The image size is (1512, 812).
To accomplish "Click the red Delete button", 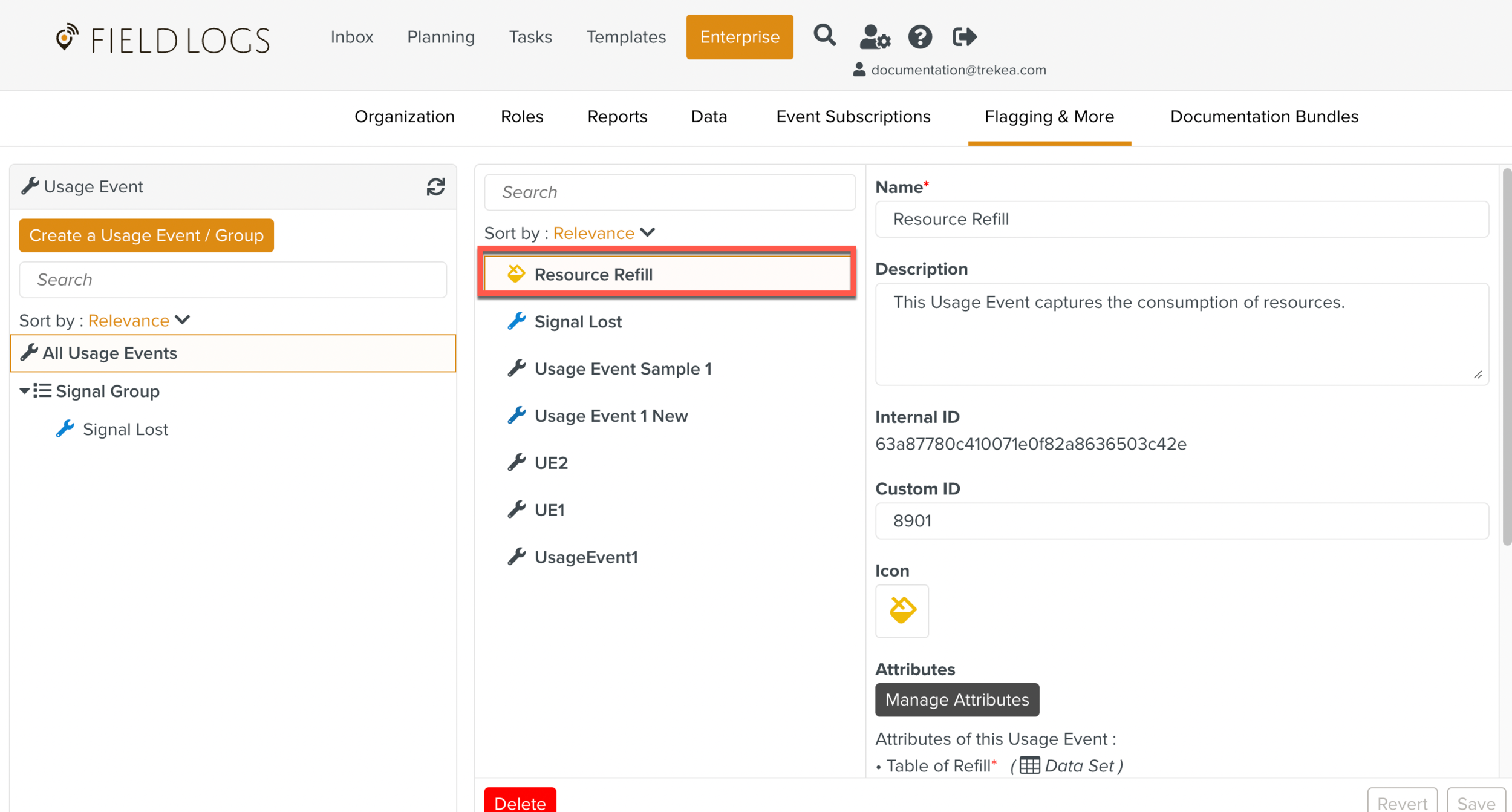I will 520,801.
